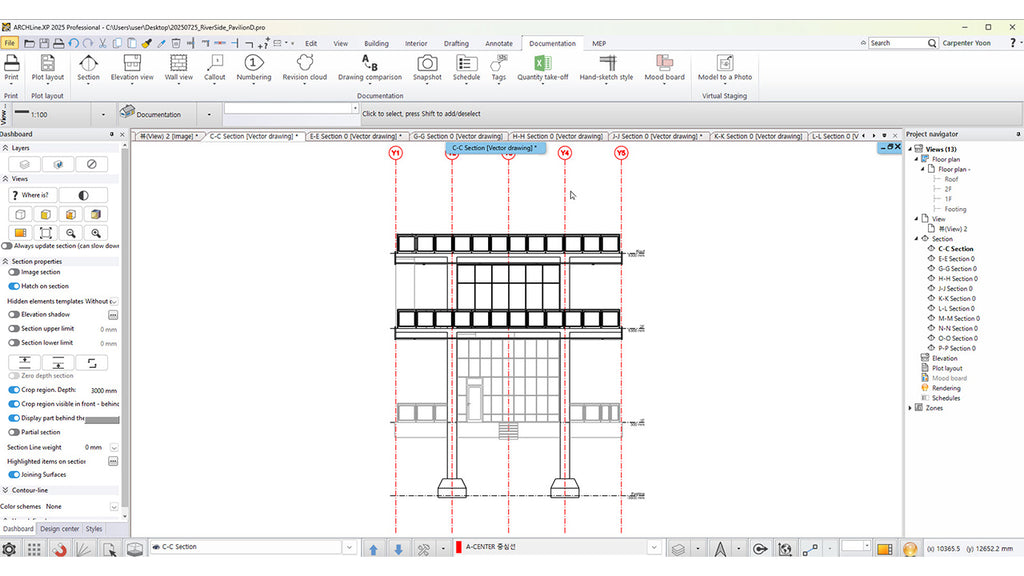Switch on Section upper limit
This screenshot has height=576, width=1024.
click(x=14, y=329)
